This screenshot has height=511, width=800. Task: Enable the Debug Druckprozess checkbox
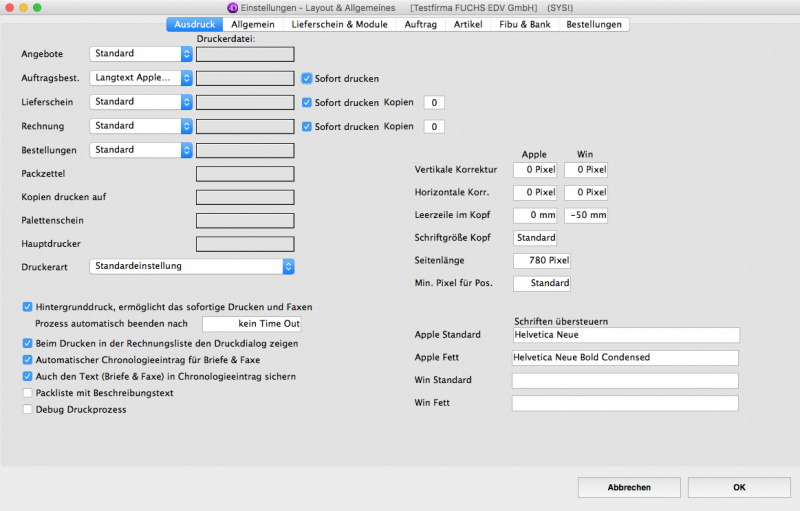(x=27, y=410)
